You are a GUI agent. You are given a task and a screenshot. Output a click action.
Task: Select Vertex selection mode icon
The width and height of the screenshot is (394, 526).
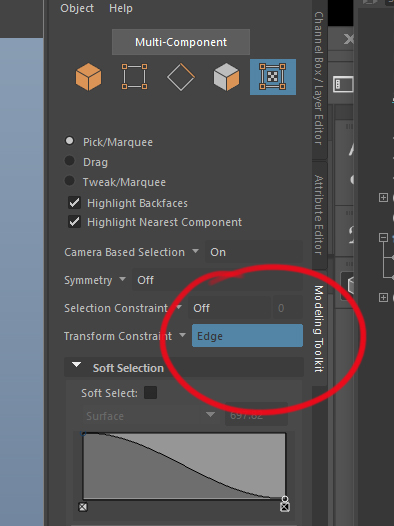coord(134,77)
